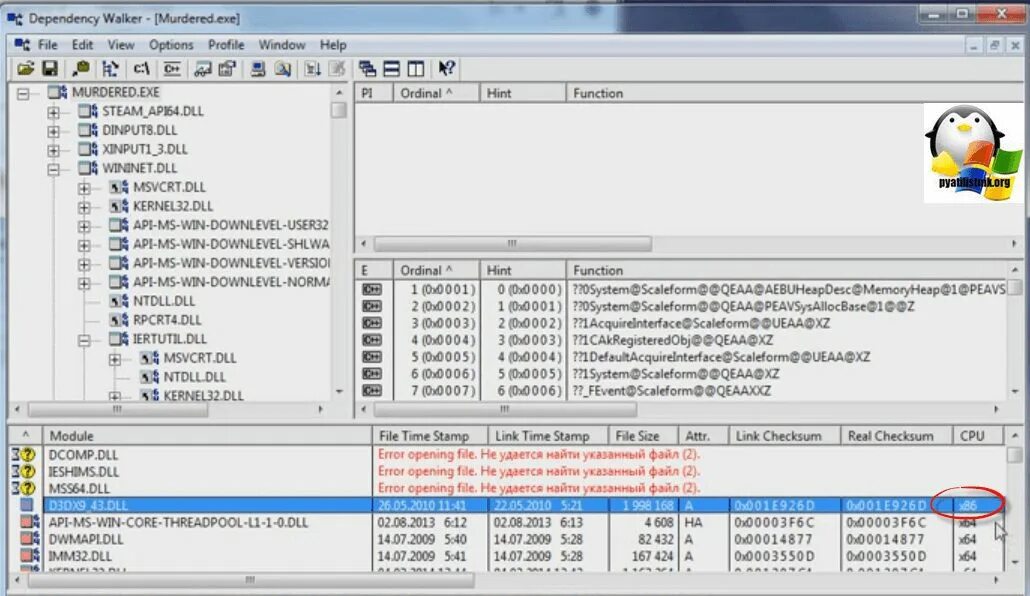The image size is (1030, 596).
Task: Expand API-MS-WIN-DOWNLEVEL-USER32 tree node
Action: point(84,227)
